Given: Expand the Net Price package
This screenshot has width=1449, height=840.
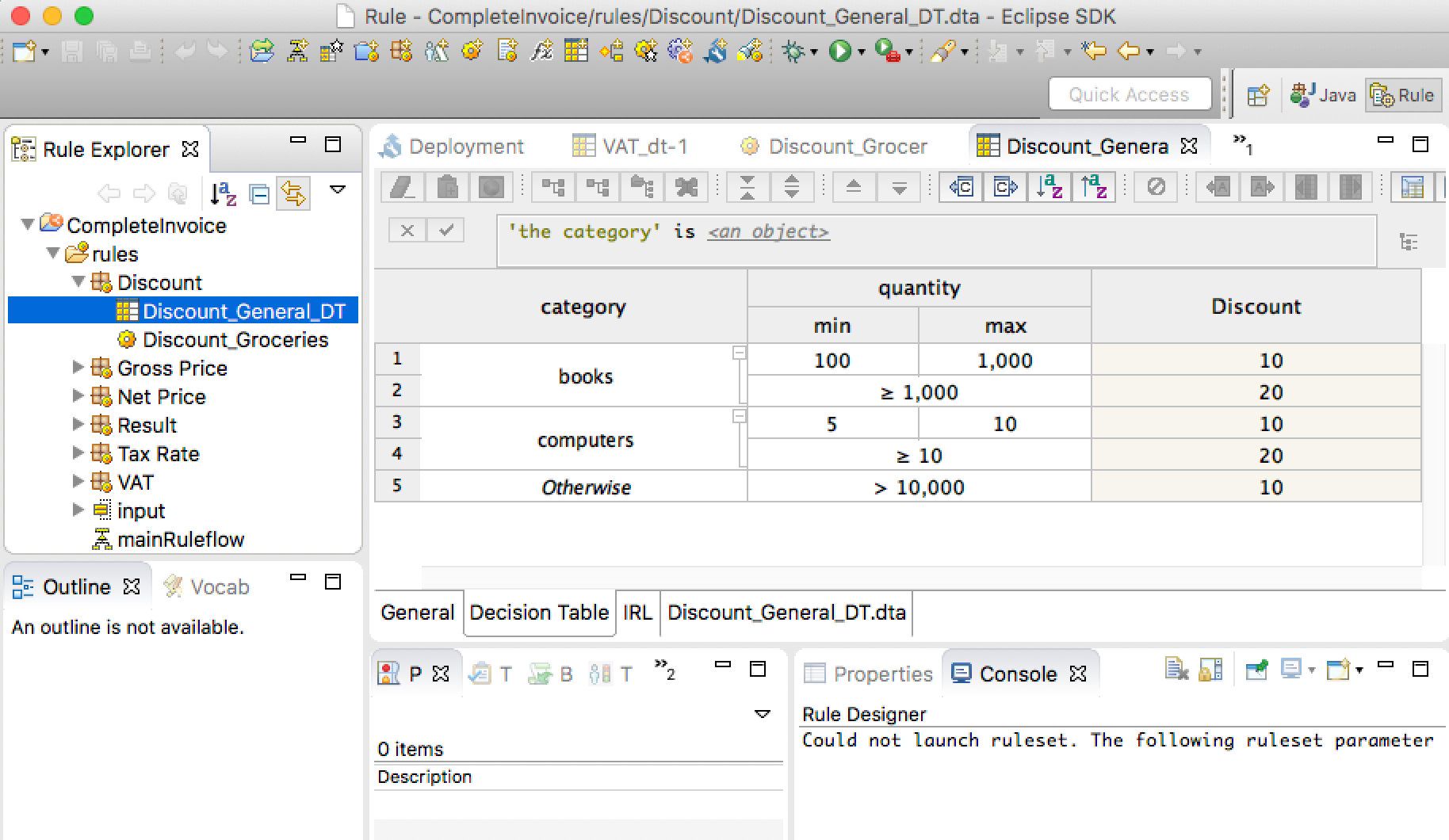Looking at the screenshot, I should pyautogui.click(x=78, y=396).
